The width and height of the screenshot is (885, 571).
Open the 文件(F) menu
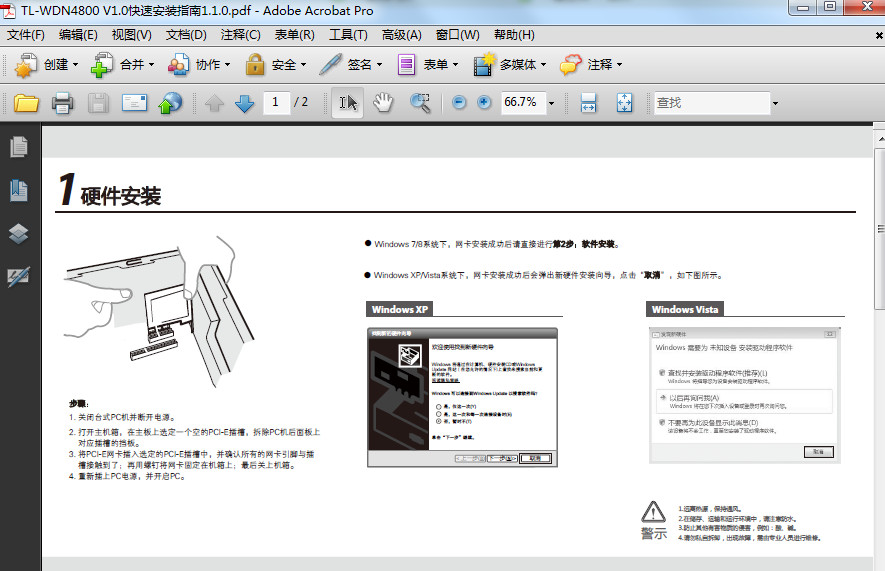click(x=25, y=35)
